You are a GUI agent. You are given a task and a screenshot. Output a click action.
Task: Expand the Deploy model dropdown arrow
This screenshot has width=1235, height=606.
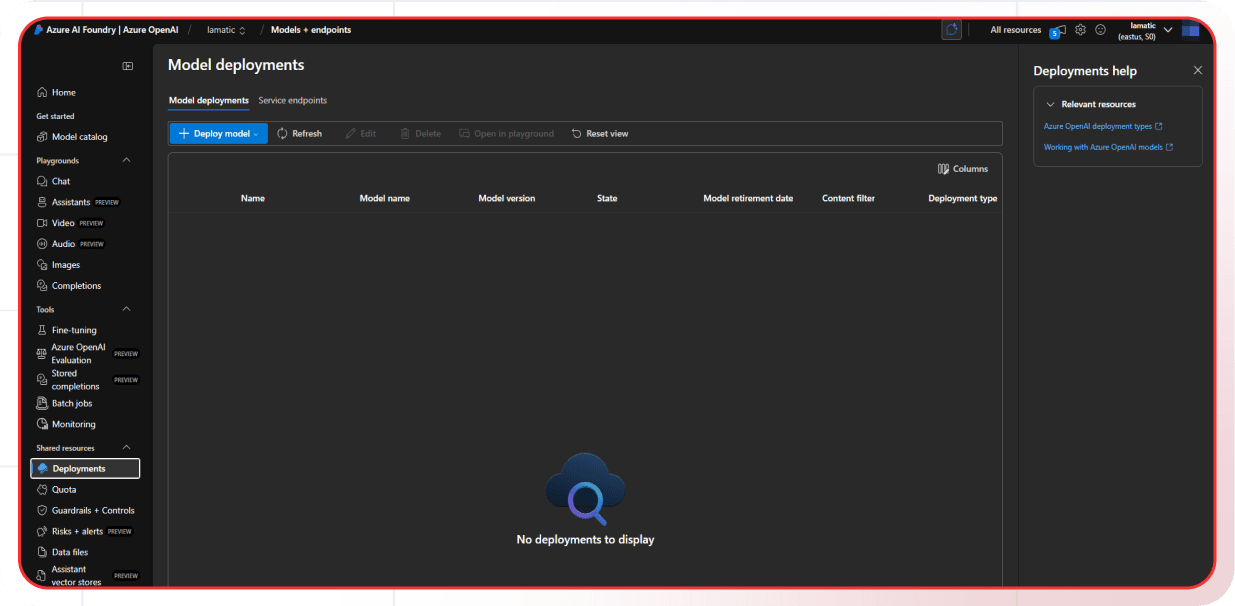click(x=255, y=133)
